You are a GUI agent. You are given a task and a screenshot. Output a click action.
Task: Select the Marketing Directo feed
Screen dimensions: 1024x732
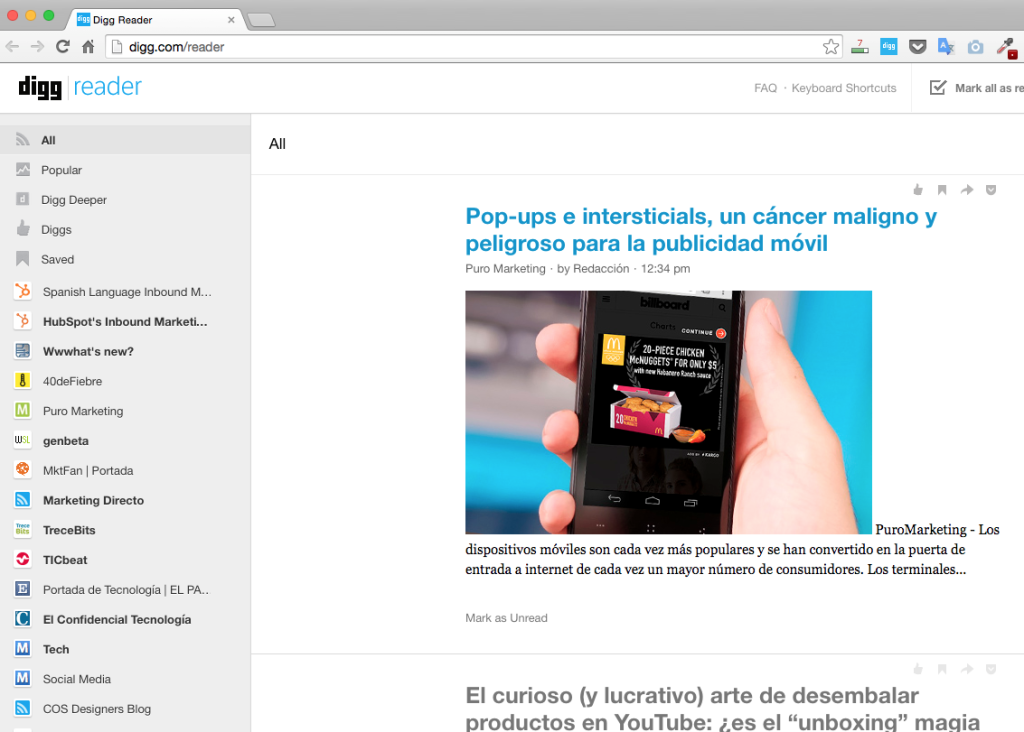pos(125,500)
